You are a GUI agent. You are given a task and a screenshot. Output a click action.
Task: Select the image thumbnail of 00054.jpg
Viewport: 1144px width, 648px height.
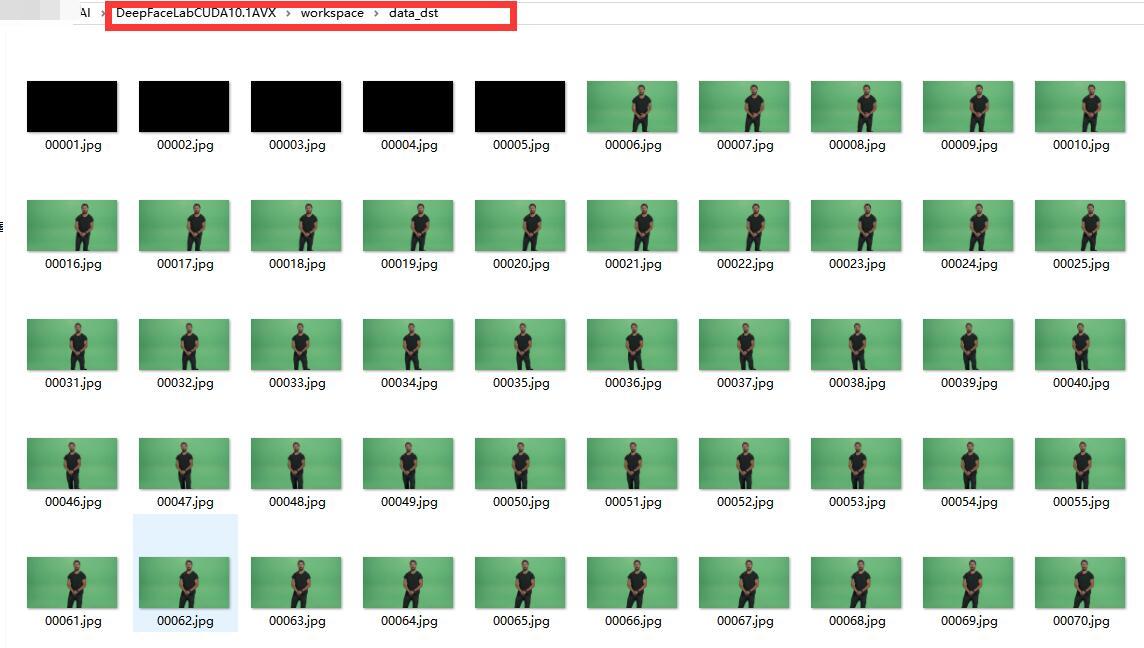pyautogui.click(x=968, y=463)
